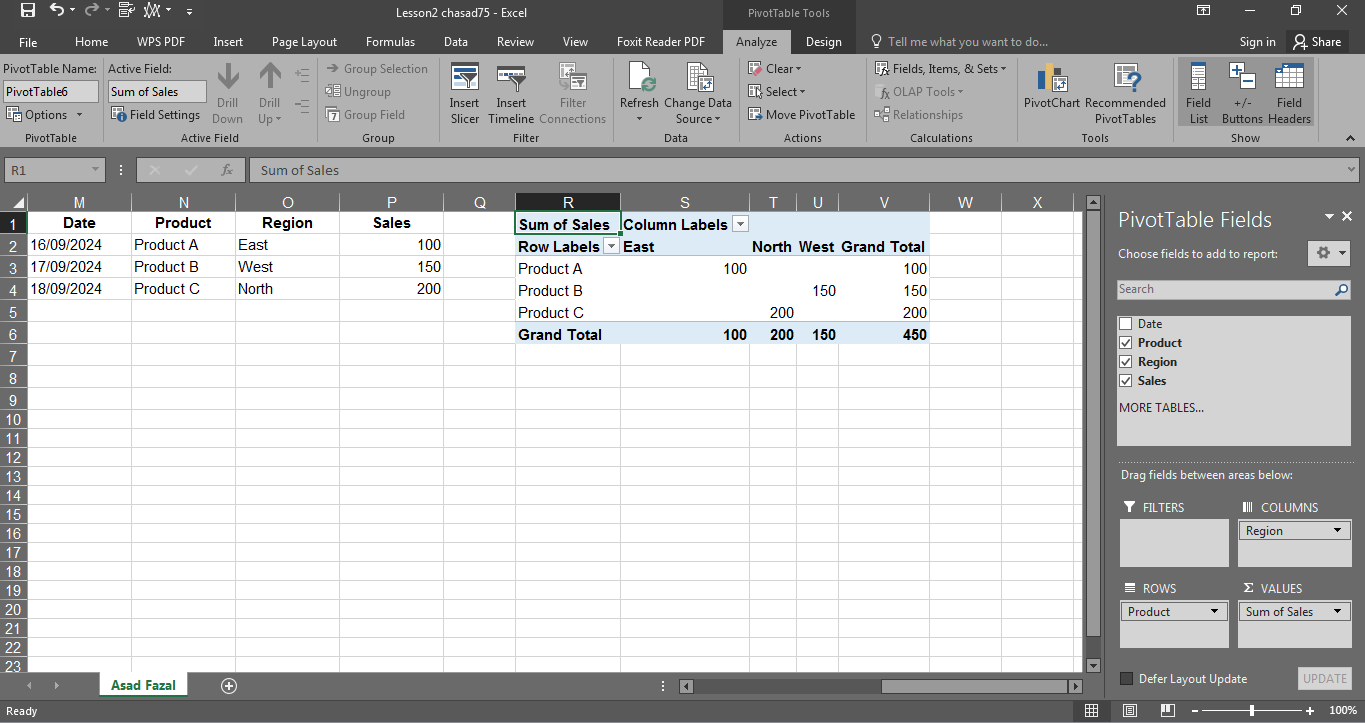The height and width of the screenshot is (723, 1365).
Task: Toggle the Field List pane
Action: click(1198, 94)
